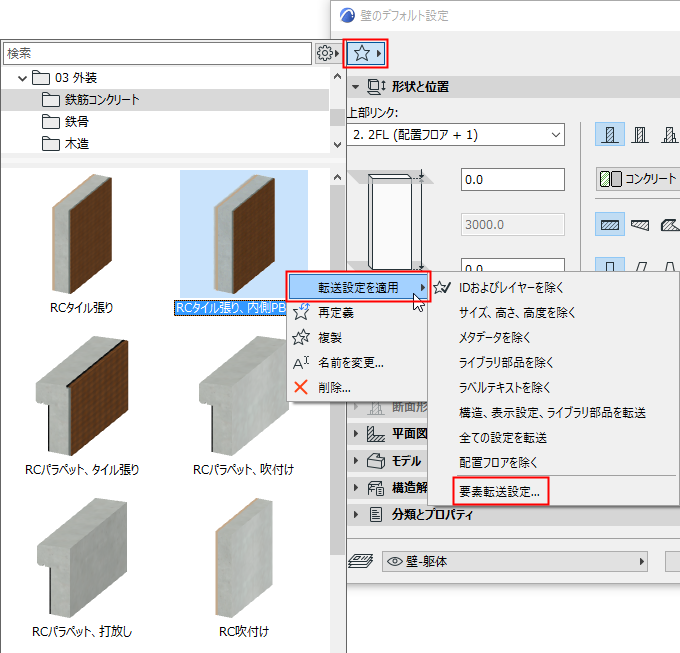Select the basic wall structure icon
680x653 pixels.
(609, 134)
